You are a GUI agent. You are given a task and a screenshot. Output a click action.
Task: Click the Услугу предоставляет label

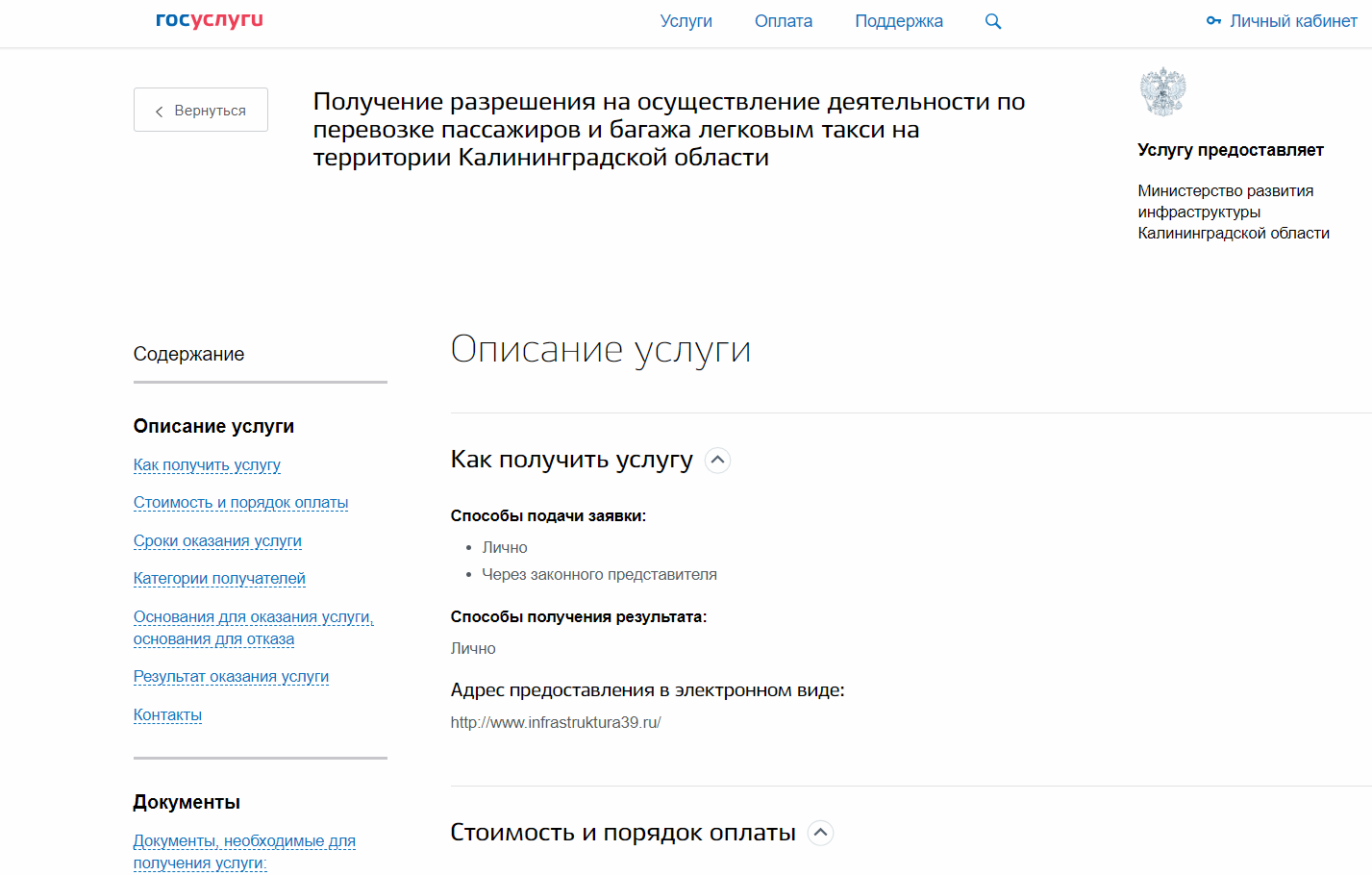[1231, 150]
